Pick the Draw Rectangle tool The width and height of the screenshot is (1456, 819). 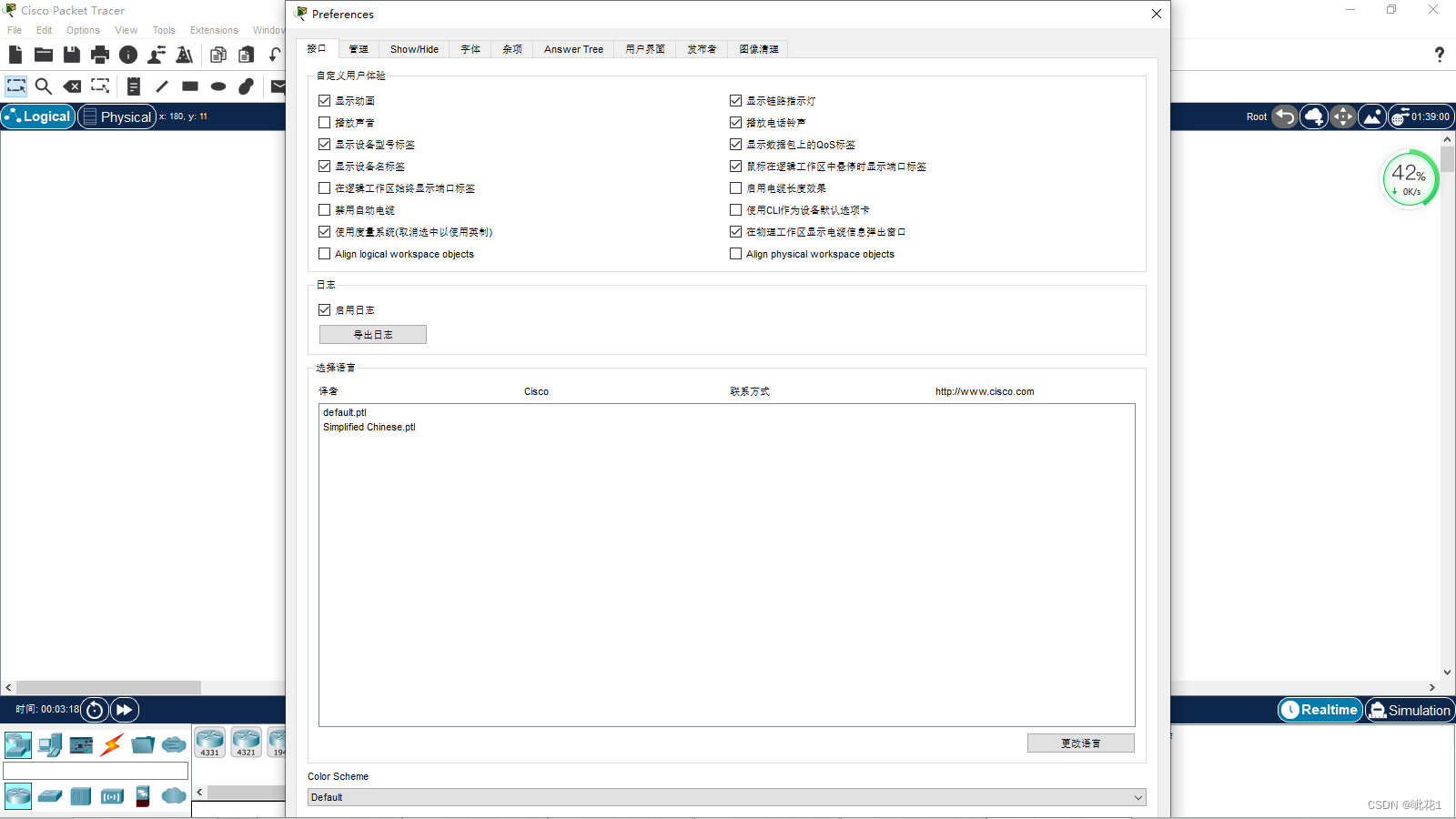(x=190, y=86)
